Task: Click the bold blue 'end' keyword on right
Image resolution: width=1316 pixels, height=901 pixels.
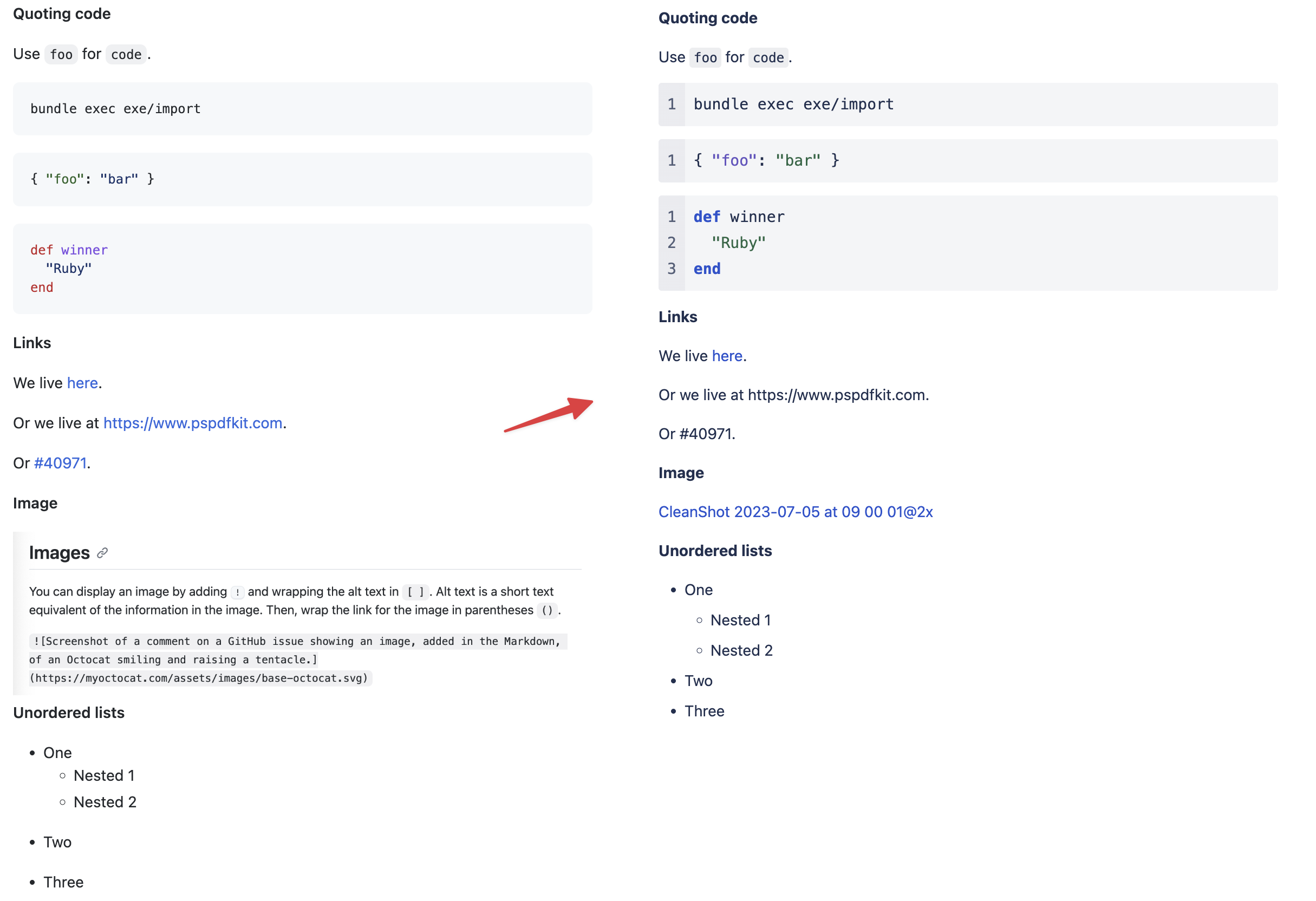Action: tap(707, 269)
